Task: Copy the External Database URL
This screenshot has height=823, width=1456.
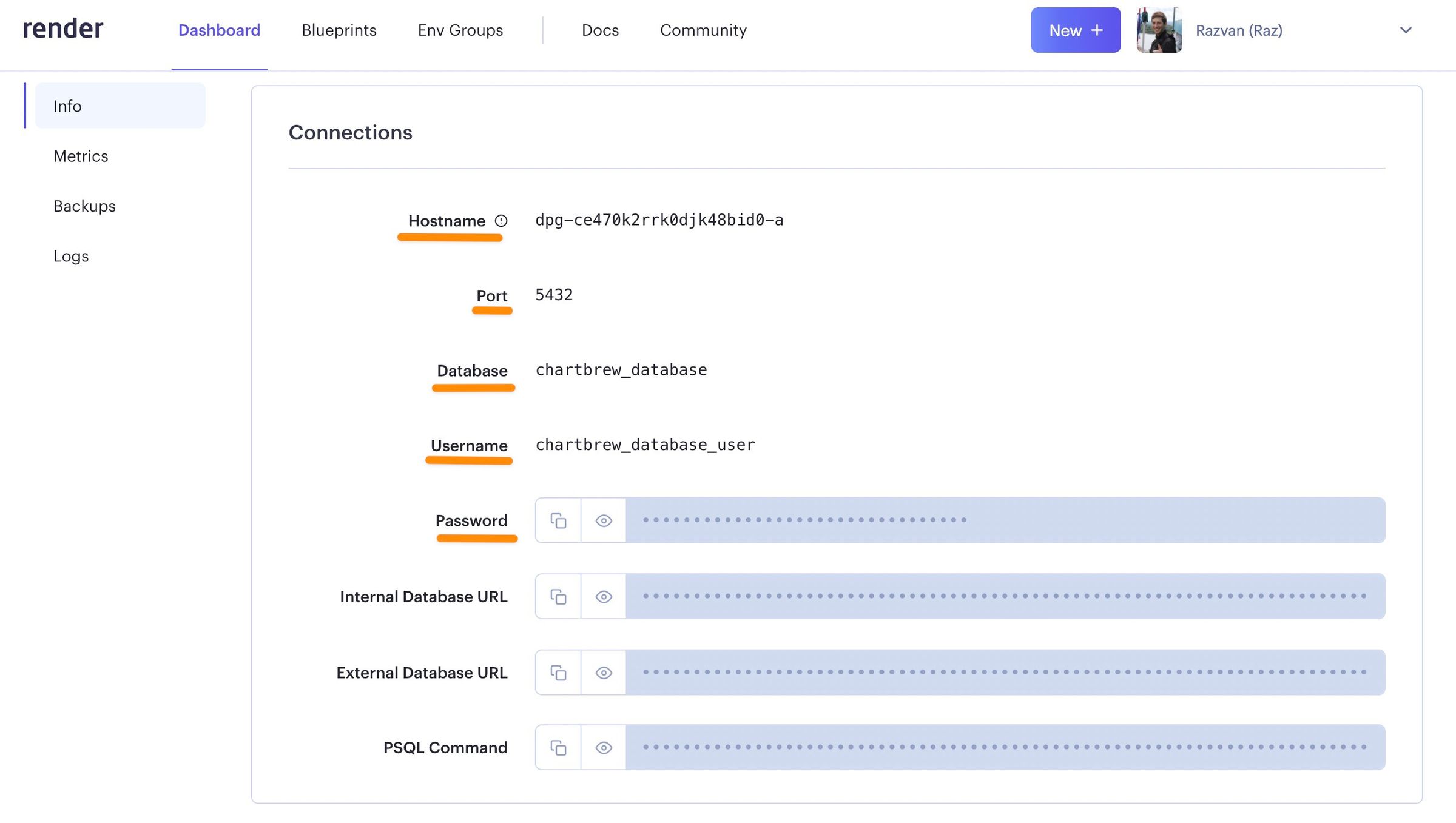Action: [x=558, y=672]
